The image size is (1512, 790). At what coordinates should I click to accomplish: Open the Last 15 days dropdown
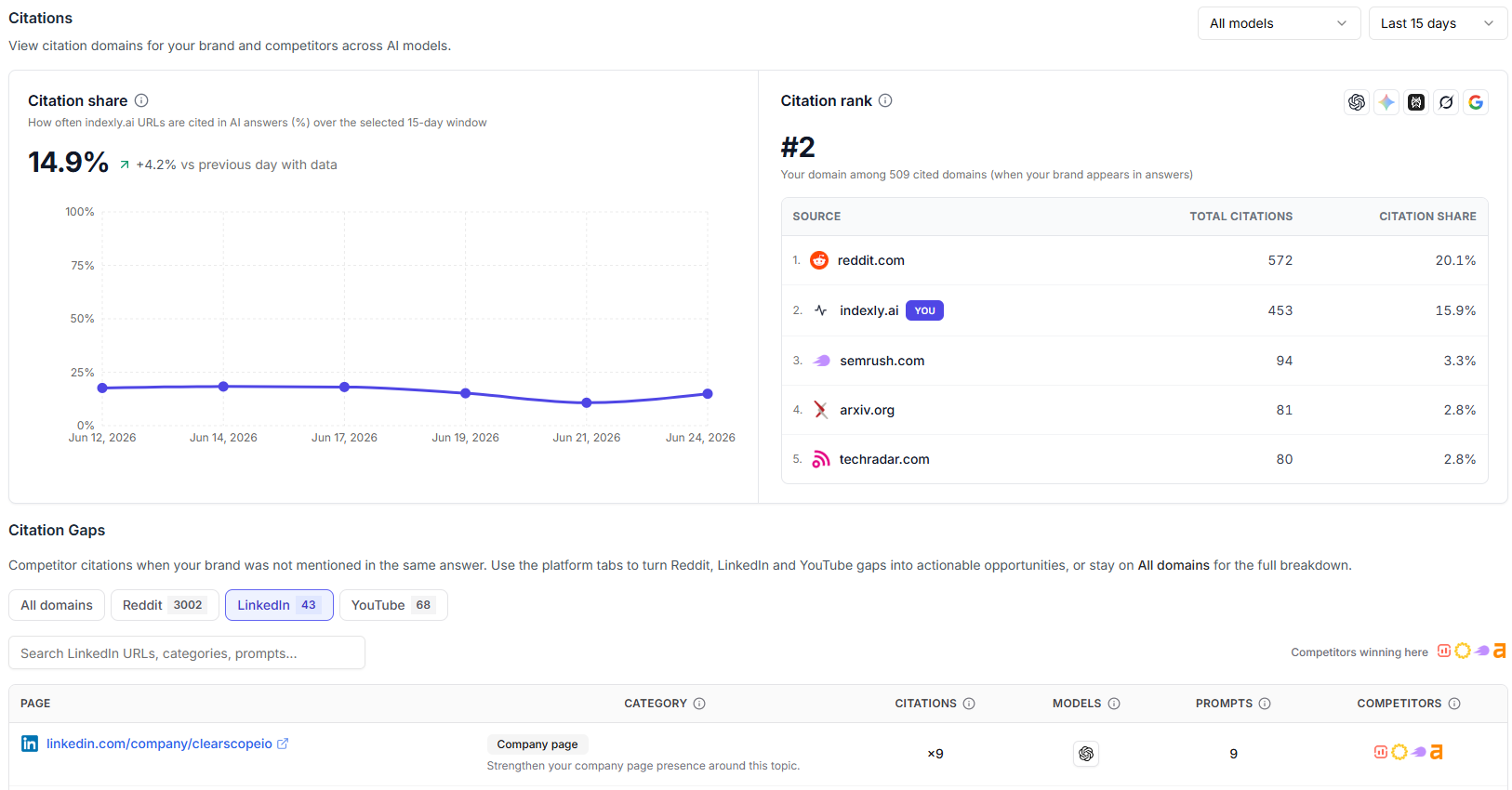(1438, 23)
